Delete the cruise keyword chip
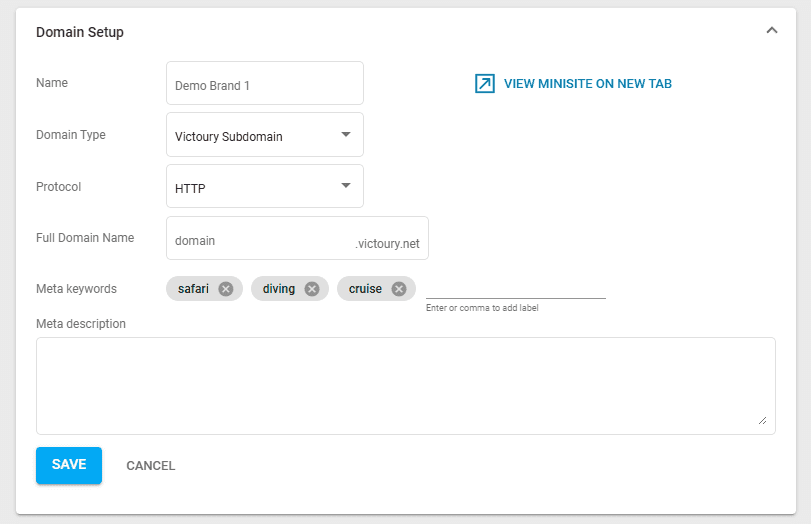This screenshot has width=811, height=524. coord(399,289)
